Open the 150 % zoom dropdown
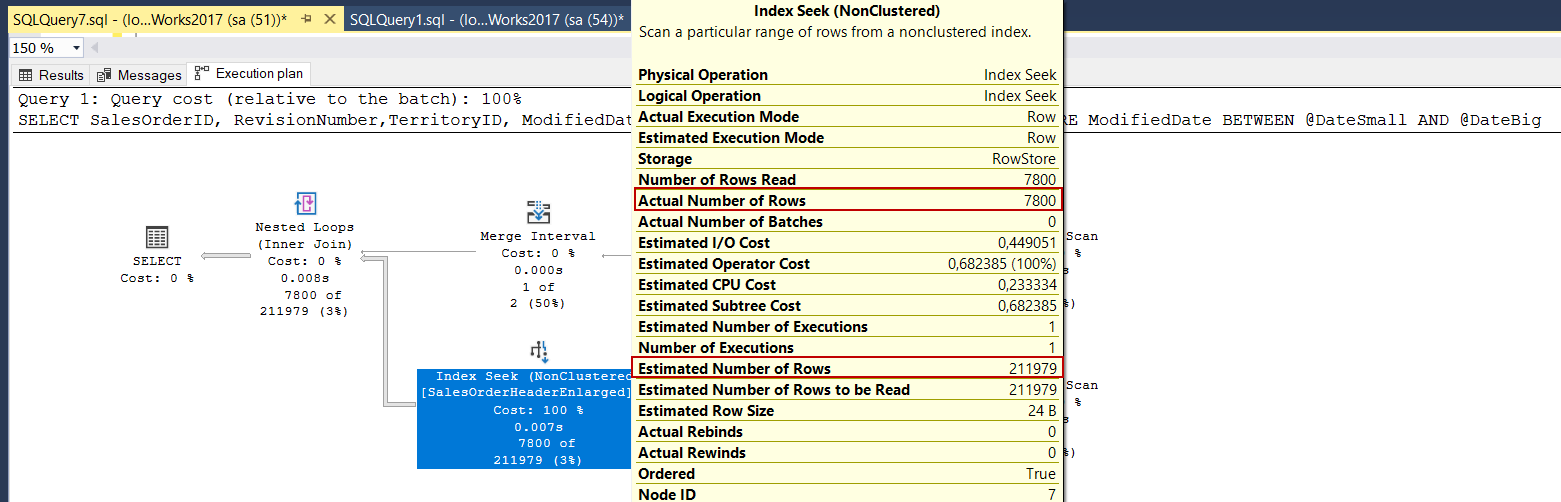Image resolution: width=1561 pixels, height=502 pixels. coord(76,48)
